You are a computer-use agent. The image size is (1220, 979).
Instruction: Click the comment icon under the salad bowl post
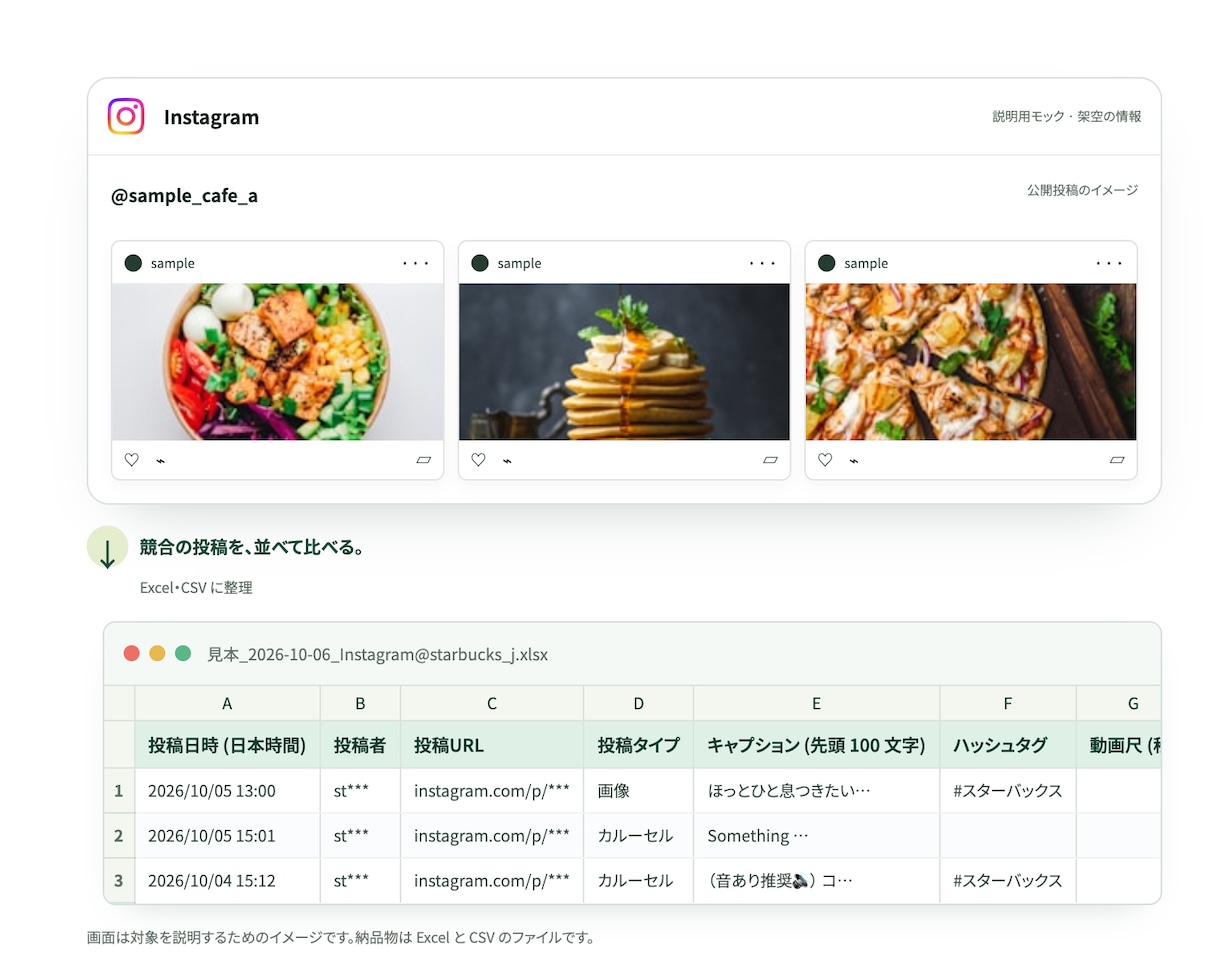160,461
